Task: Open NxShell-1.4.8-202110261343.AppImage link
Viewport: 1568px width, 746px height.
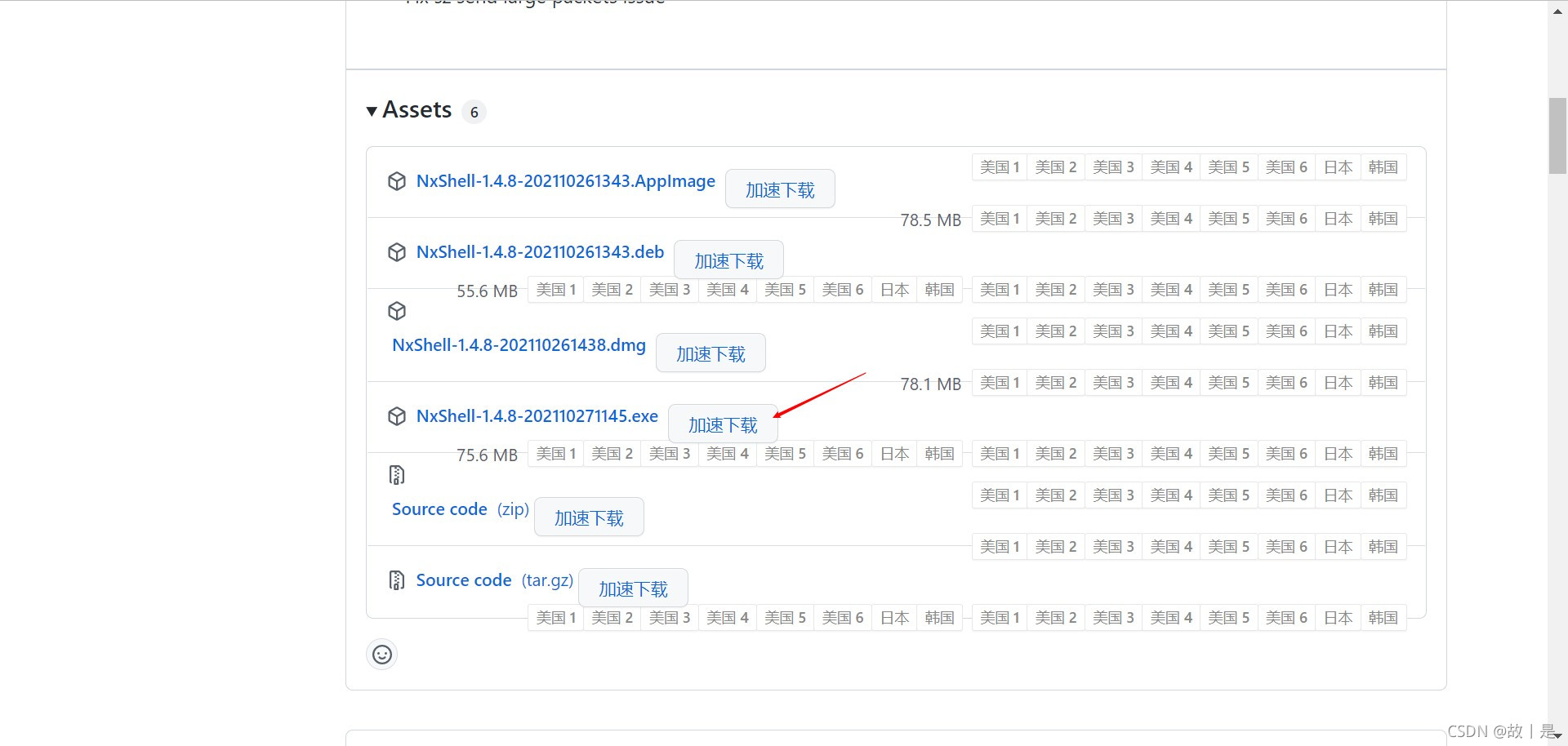Action: pos(566,181)
